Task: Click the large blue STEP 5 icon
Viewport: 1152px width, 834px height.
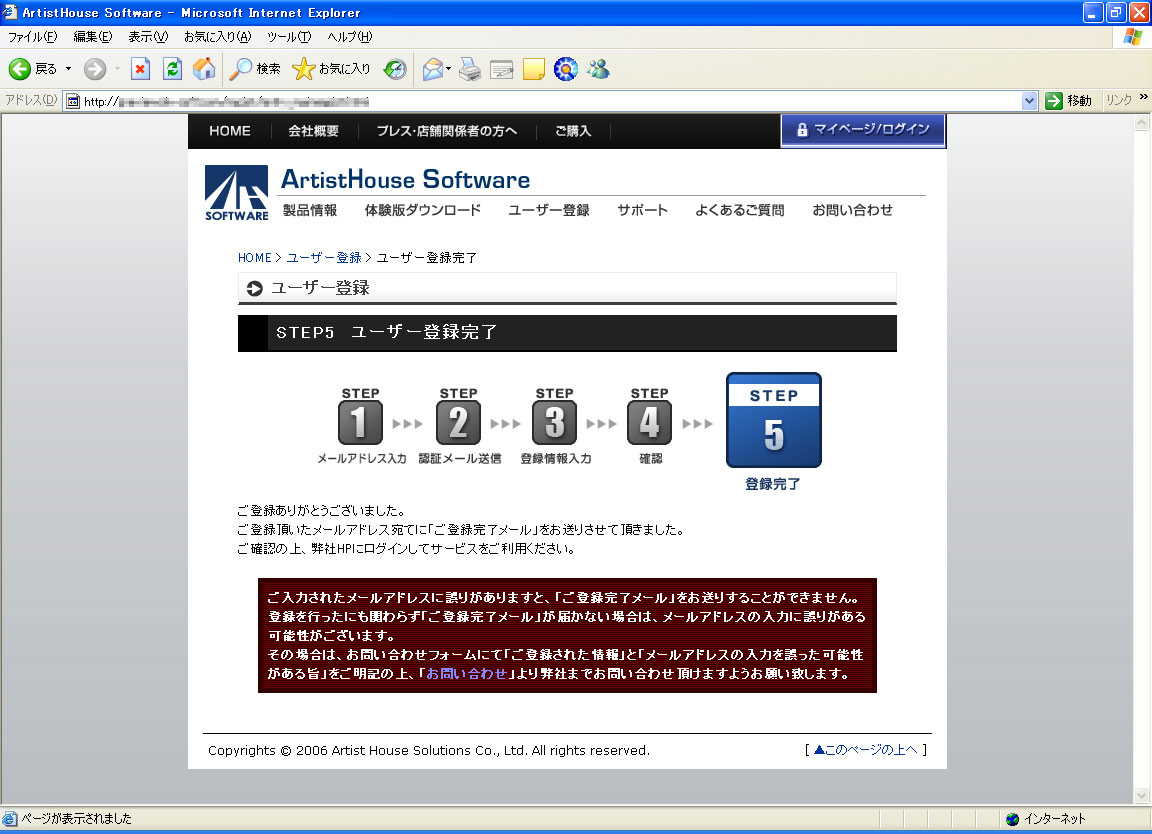Action: click(774, 420)
